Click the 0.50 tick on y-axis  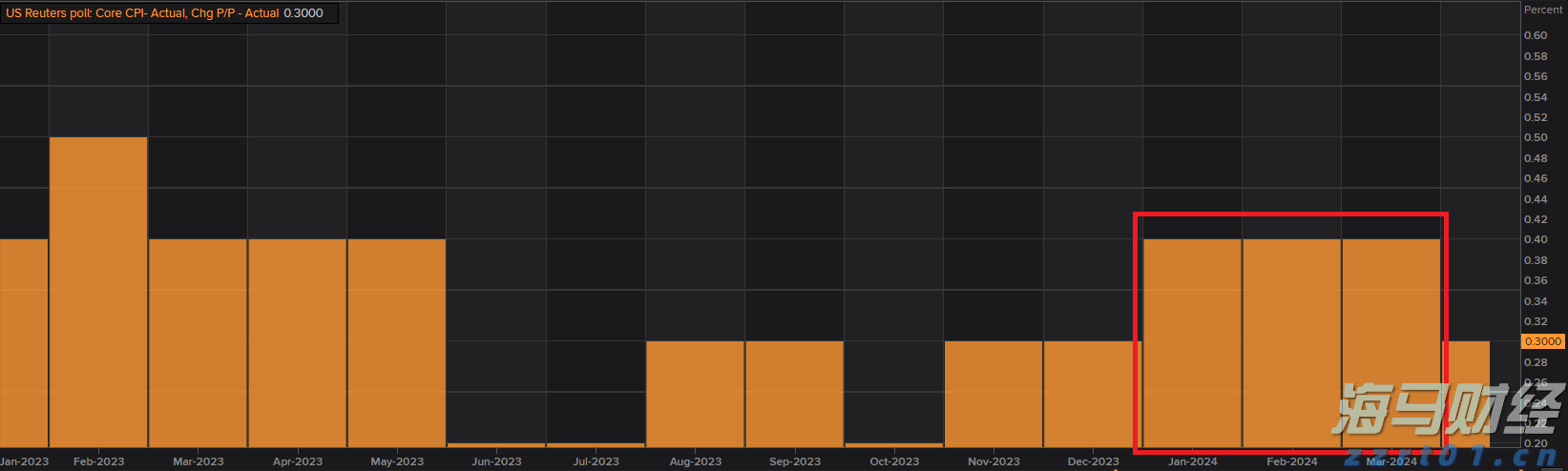coord(1536,137)
